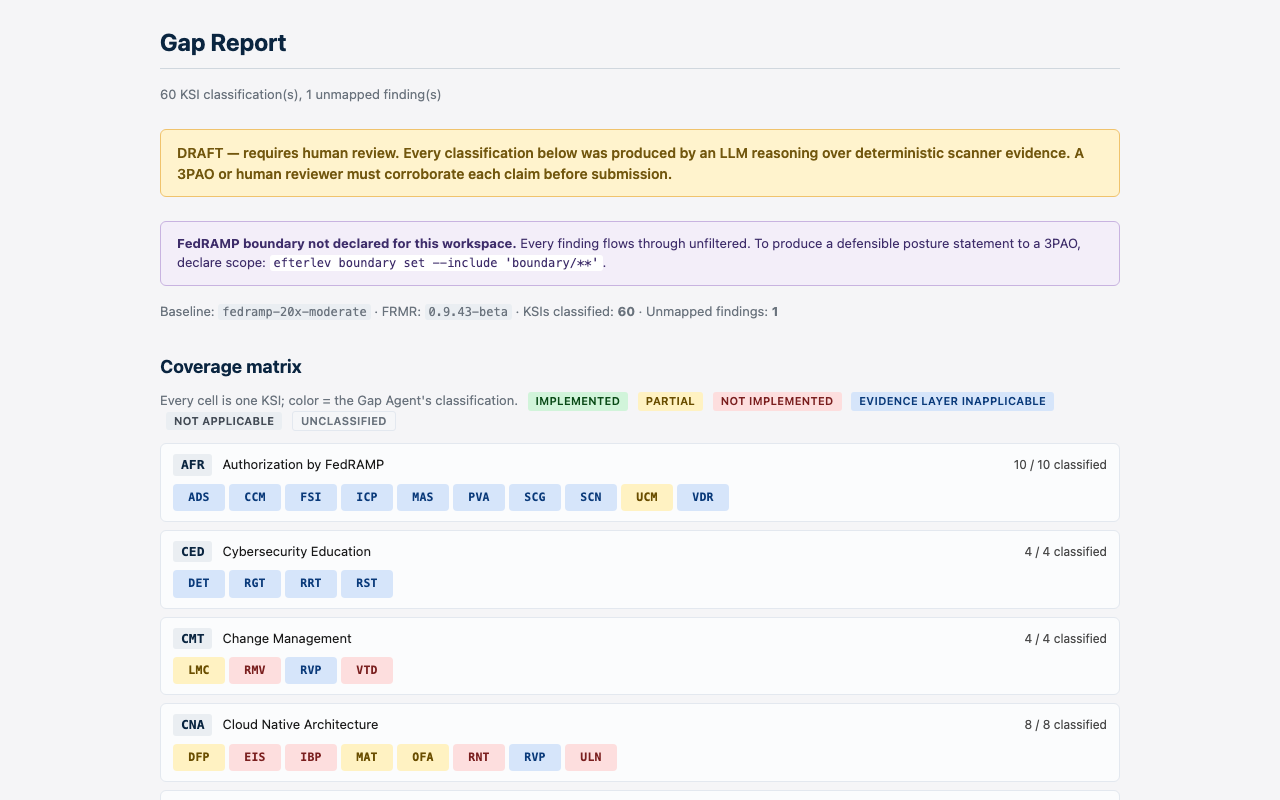Click '4 / 4 classified' in the Change Management row
This screenshot has height=800, width=1280.
point(1065,639)
